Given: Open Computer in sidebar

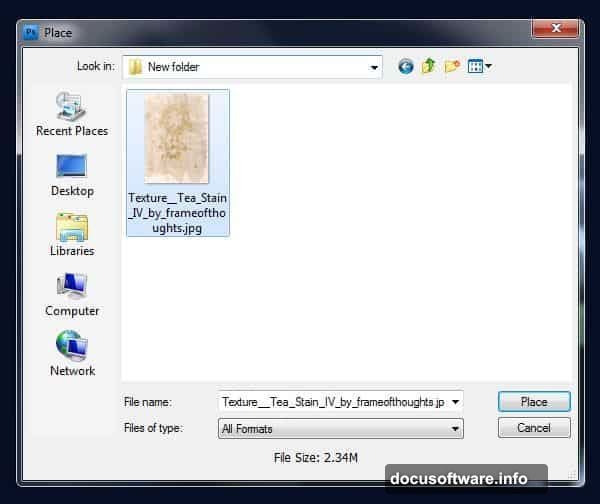Looking at the screenshot, I should (72, 295).
